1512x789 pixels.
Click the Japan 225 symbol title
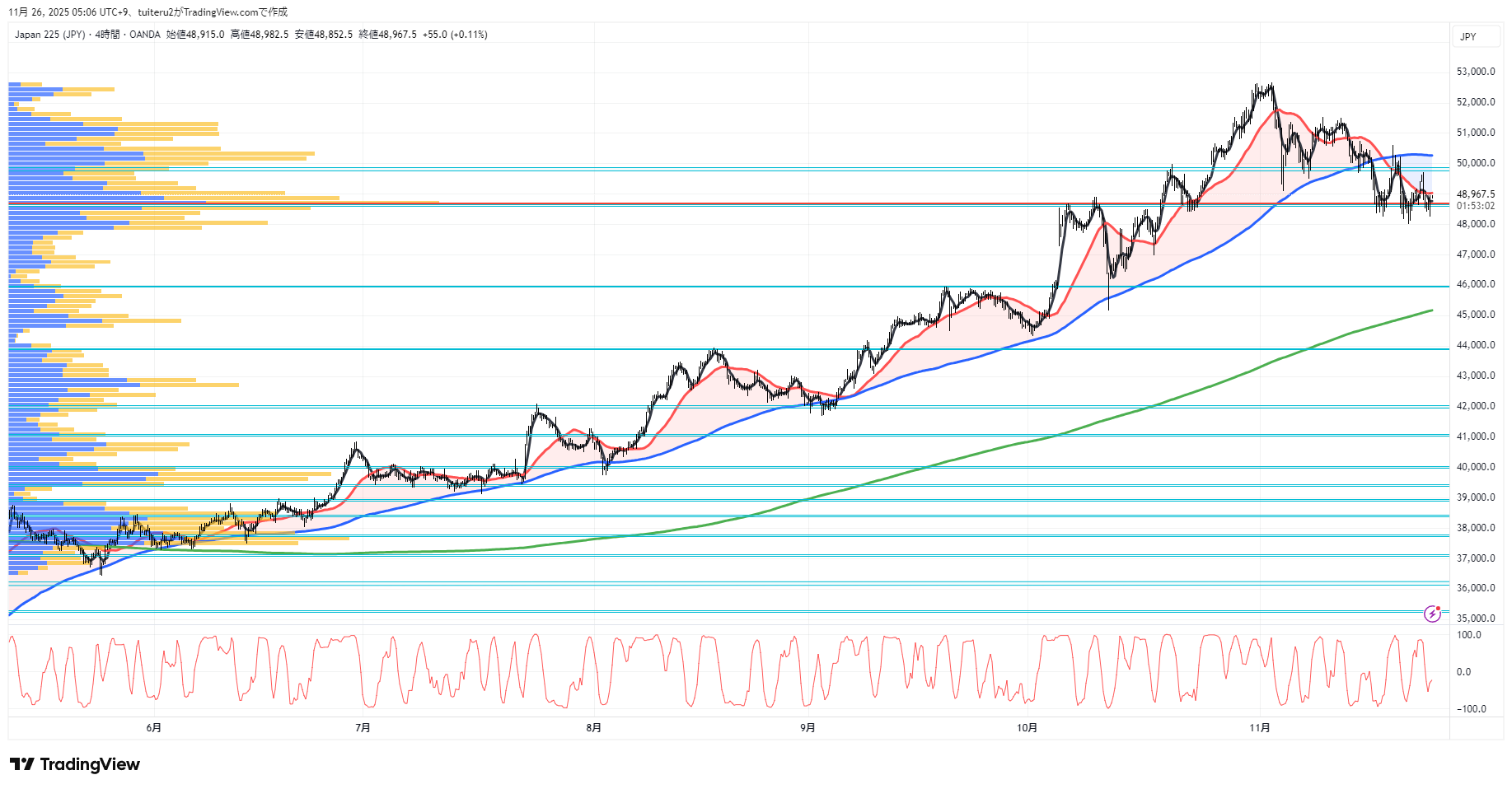tap(49, 35)
